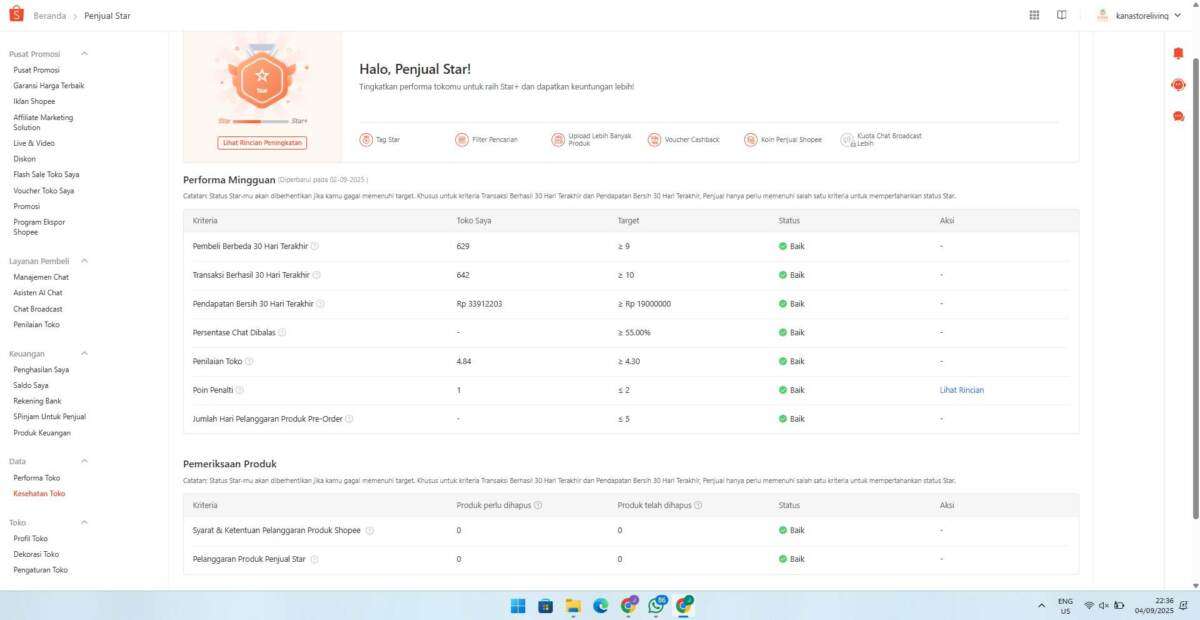This screenshot has width=1200, height=620.
Task: Open Dekorasi Toko in sidebar
Action: tap(36, 554)
